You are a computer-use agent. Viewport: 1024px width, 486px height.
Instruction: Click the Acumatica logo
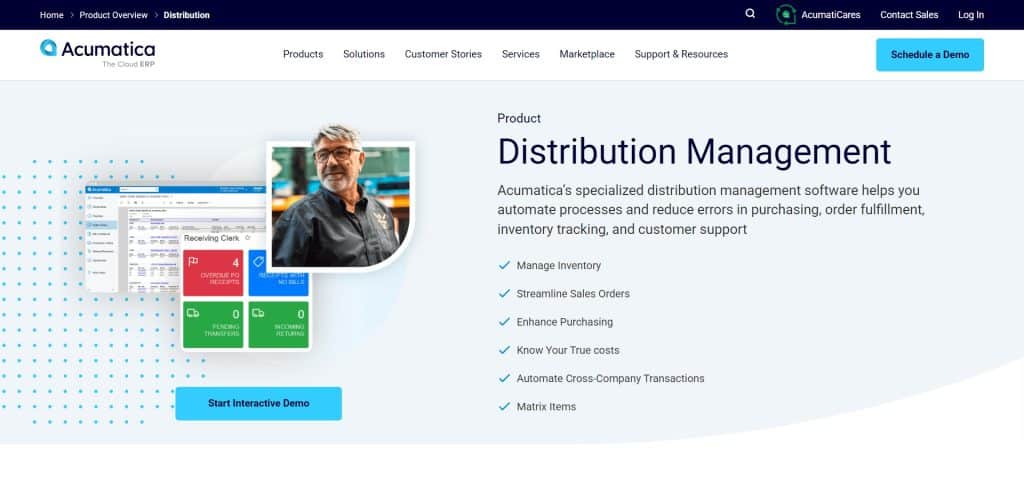(97, 53)
